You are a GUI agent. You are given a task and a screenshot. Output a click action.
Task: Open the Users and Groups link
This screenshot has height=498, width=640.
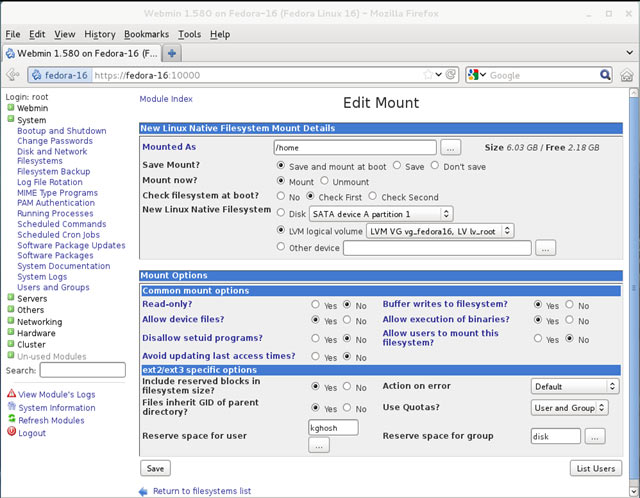click(x=53, y=287)
